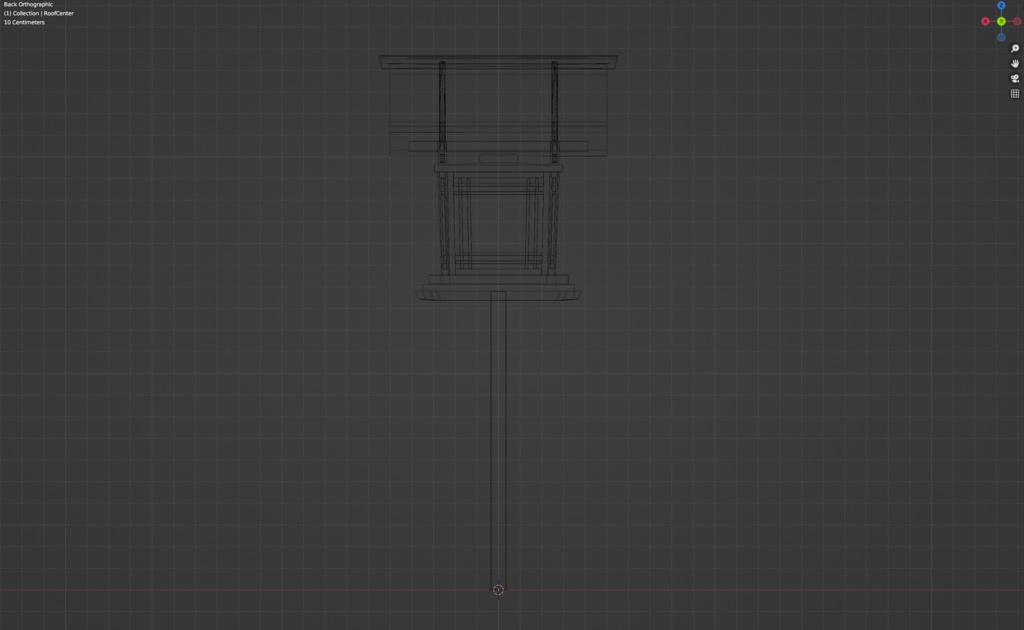Screen dimensions: 1024x630
Task: Click the green Y axis gizmo handle
Action: pos(1000,22)
